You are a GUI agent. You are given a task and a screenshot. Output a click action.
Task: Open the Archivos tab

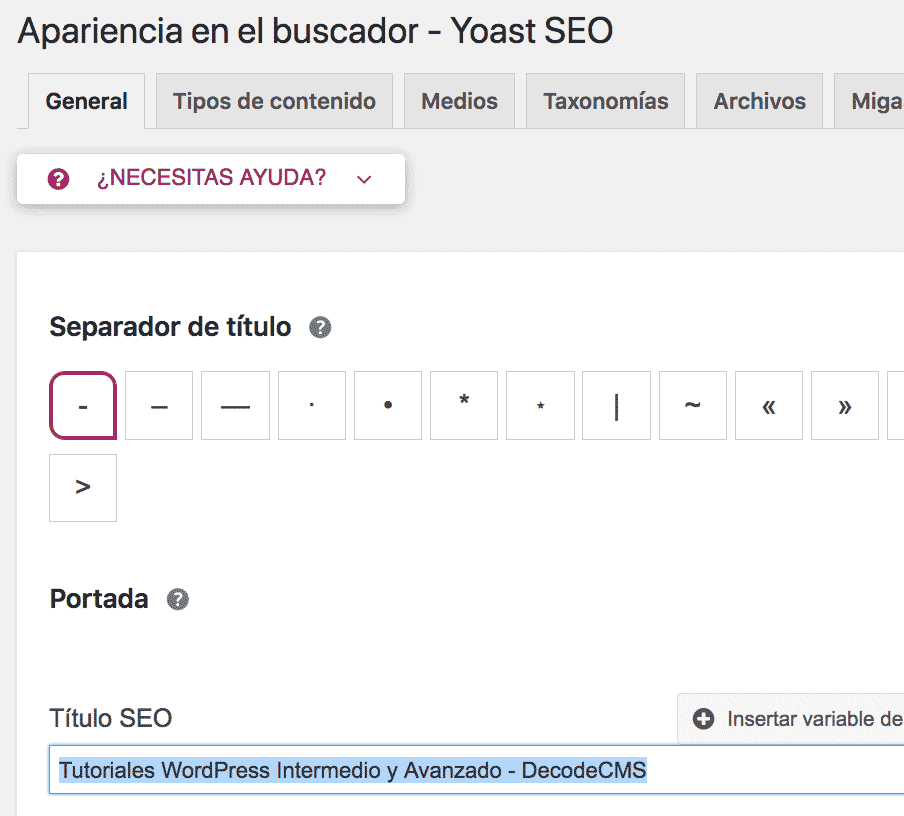[759, 101]
